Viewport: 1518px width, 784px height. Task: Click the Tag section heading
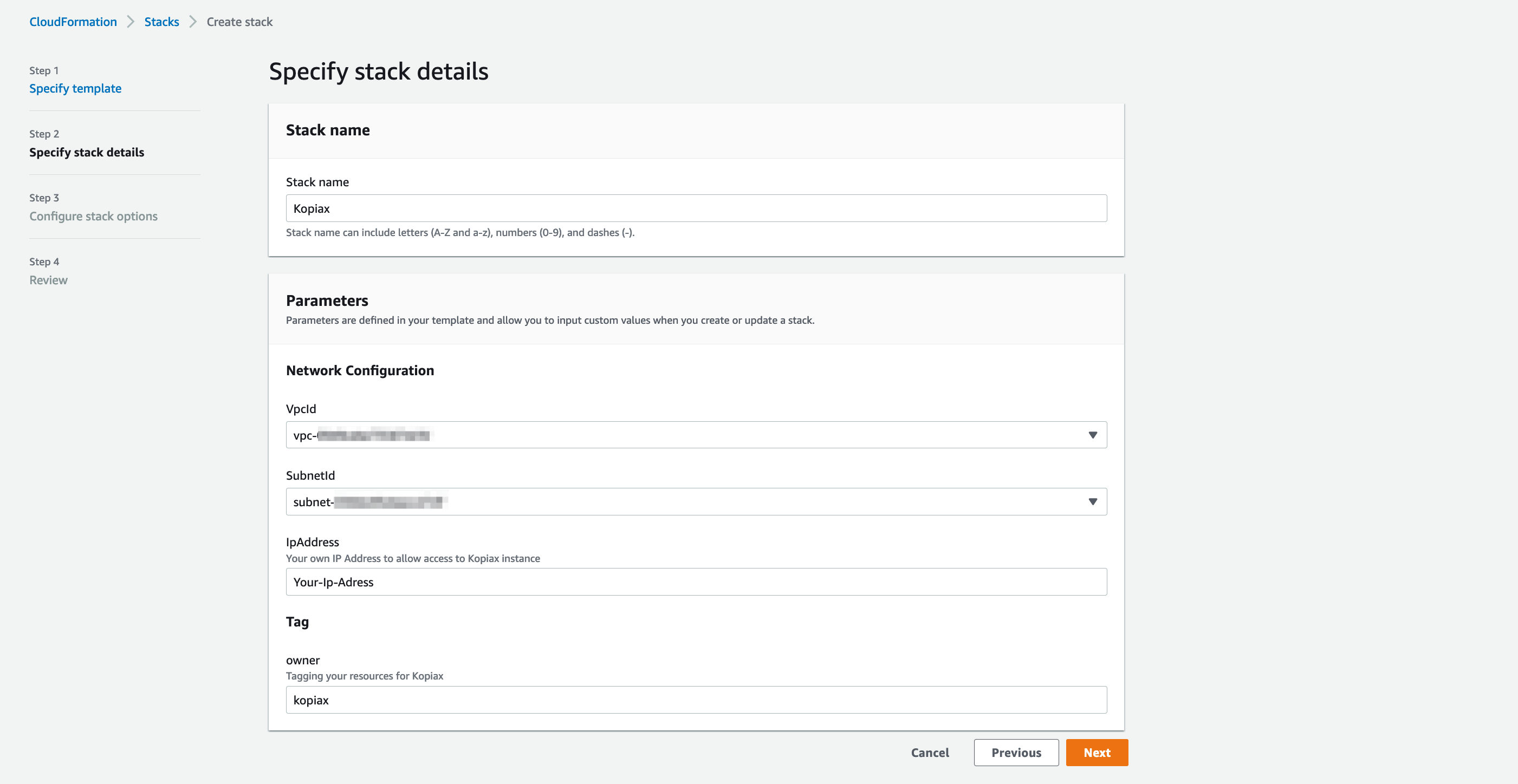click(x=297, y=622)
